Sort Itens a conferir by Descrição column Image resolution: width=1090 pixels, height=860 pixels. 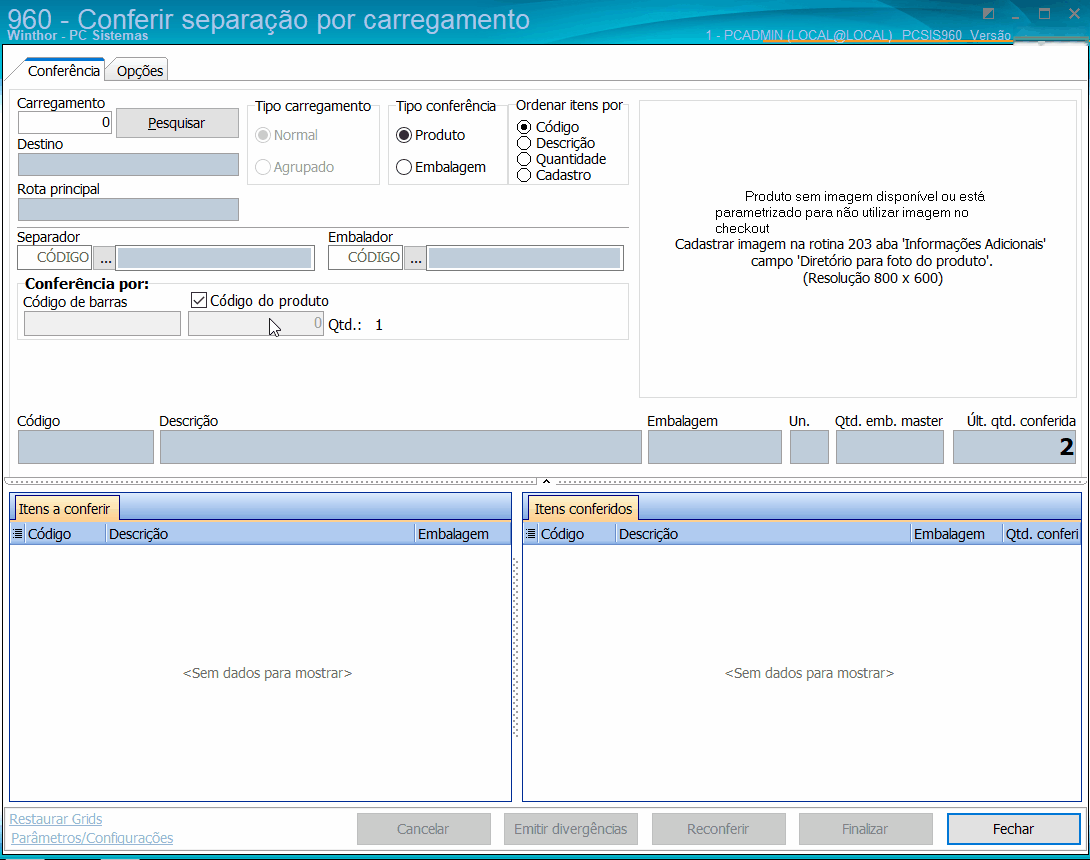point(260,534)
